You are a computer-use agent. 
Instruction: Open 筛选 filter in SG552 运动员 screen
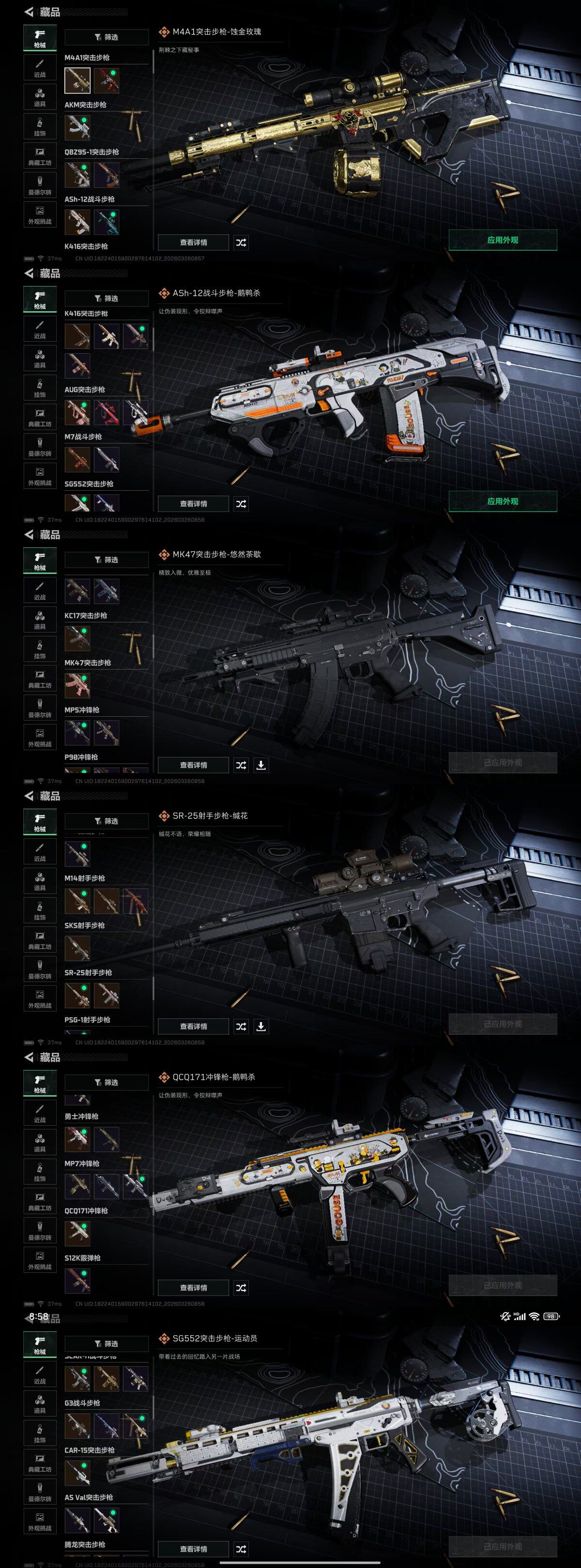(x=107, y=1343)
